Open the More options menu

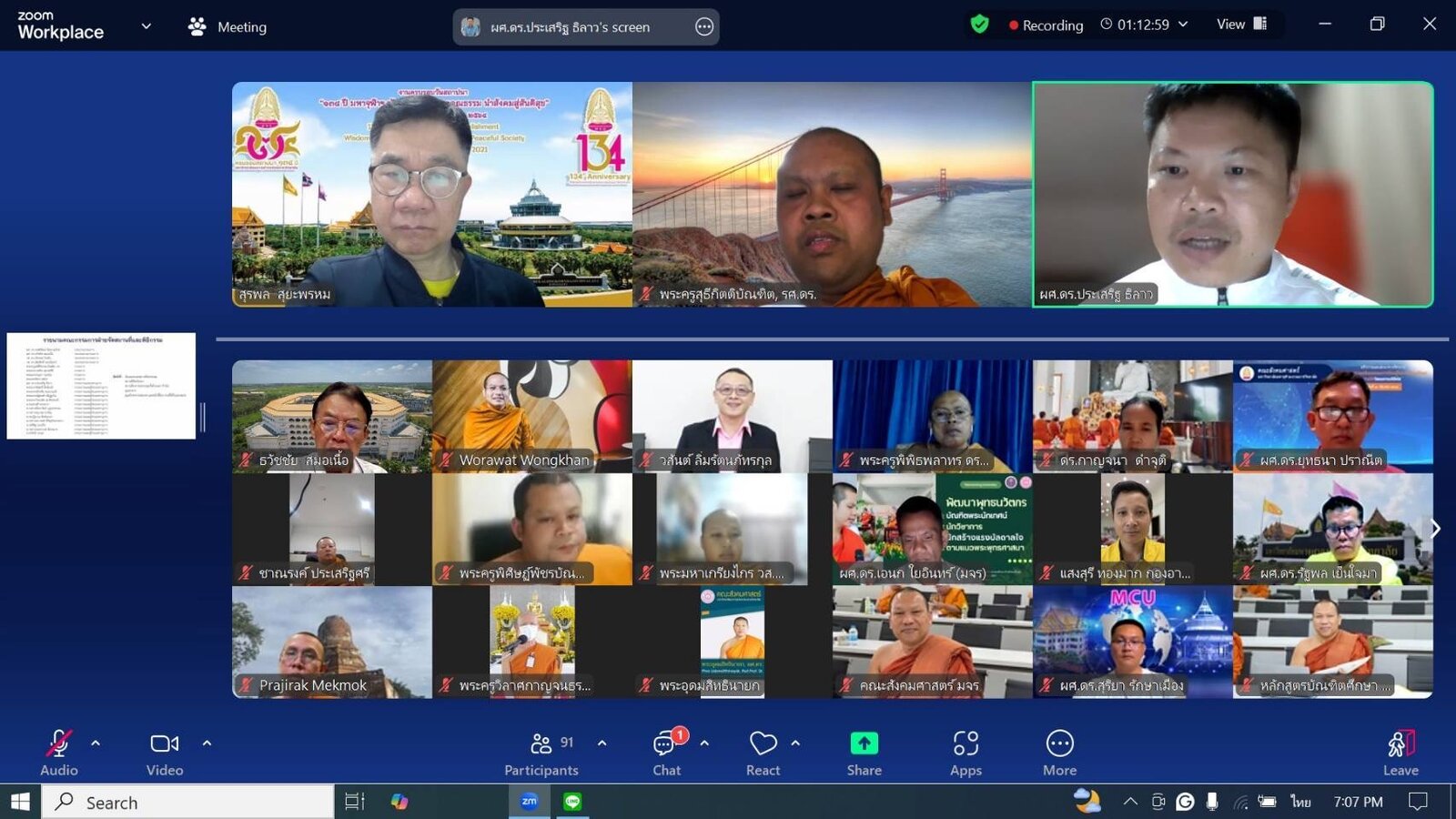point(1059,753)
